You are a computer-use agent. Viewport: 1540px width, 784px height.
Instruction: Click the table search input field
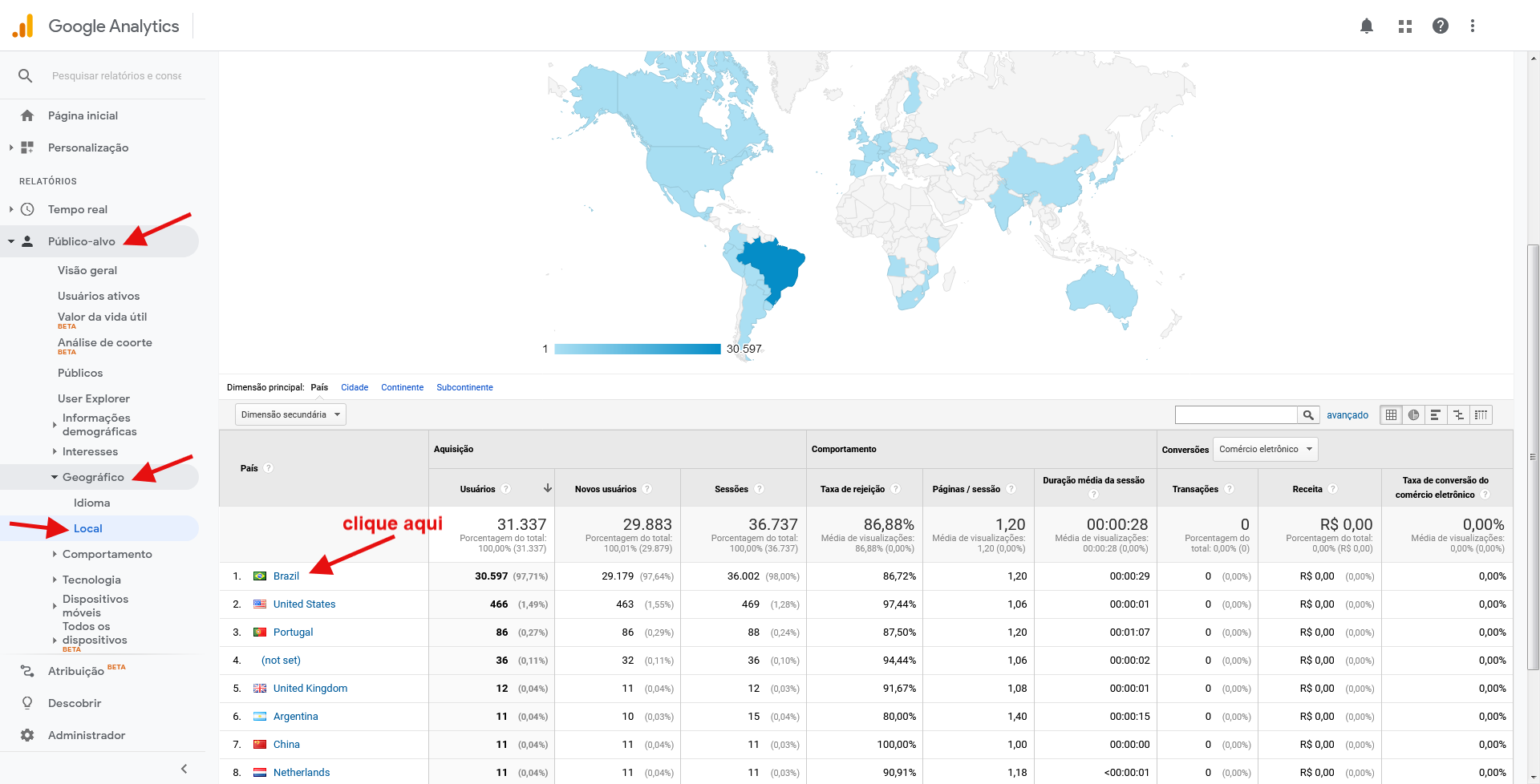coord(1236,414)
